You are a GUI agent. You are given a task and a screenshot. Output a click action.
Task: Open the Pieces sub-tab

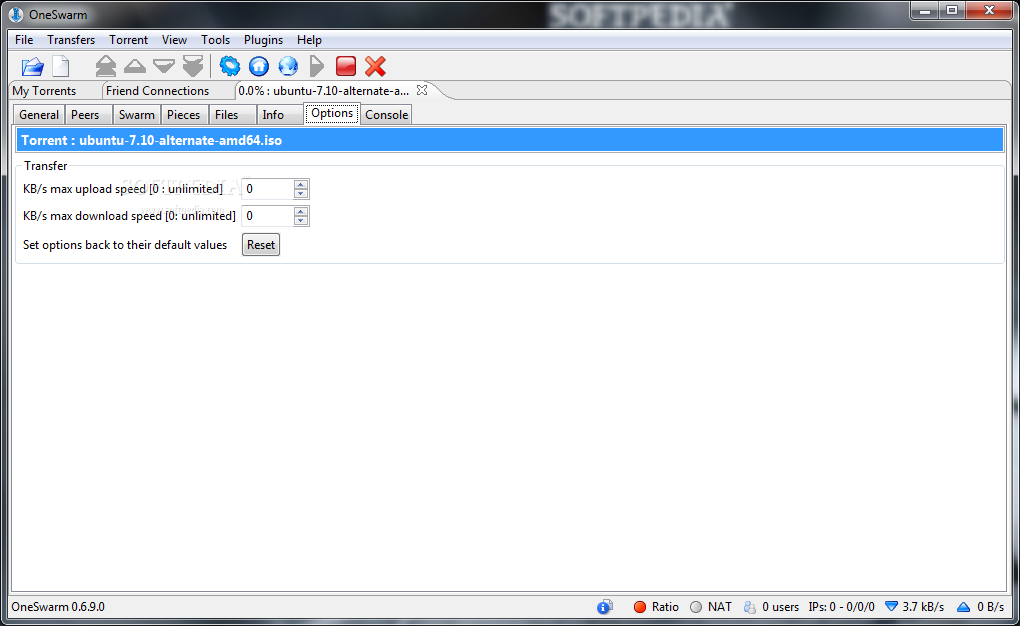[183, 115]
